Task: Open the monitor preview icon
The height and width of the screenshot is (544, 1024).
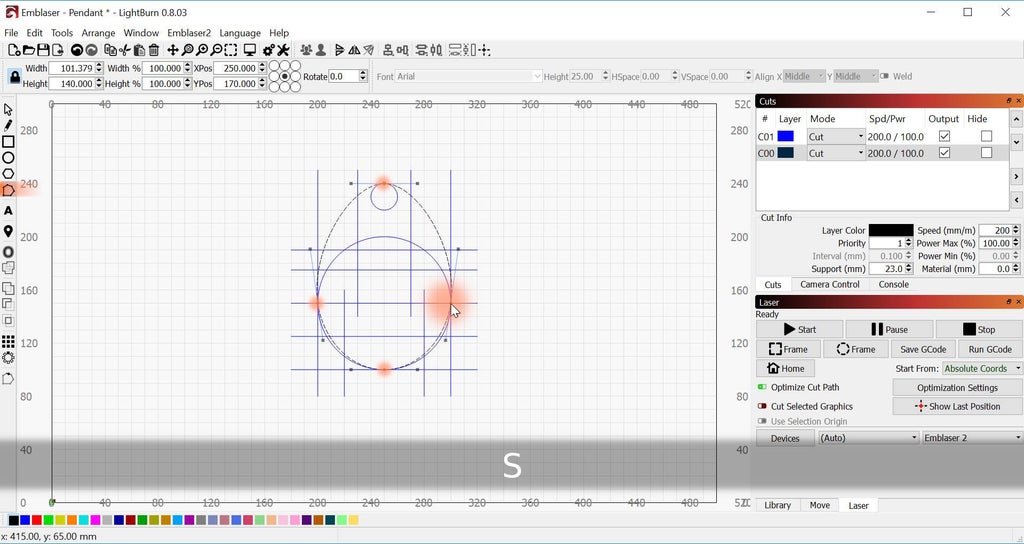Action: click(x=249, y=50)
